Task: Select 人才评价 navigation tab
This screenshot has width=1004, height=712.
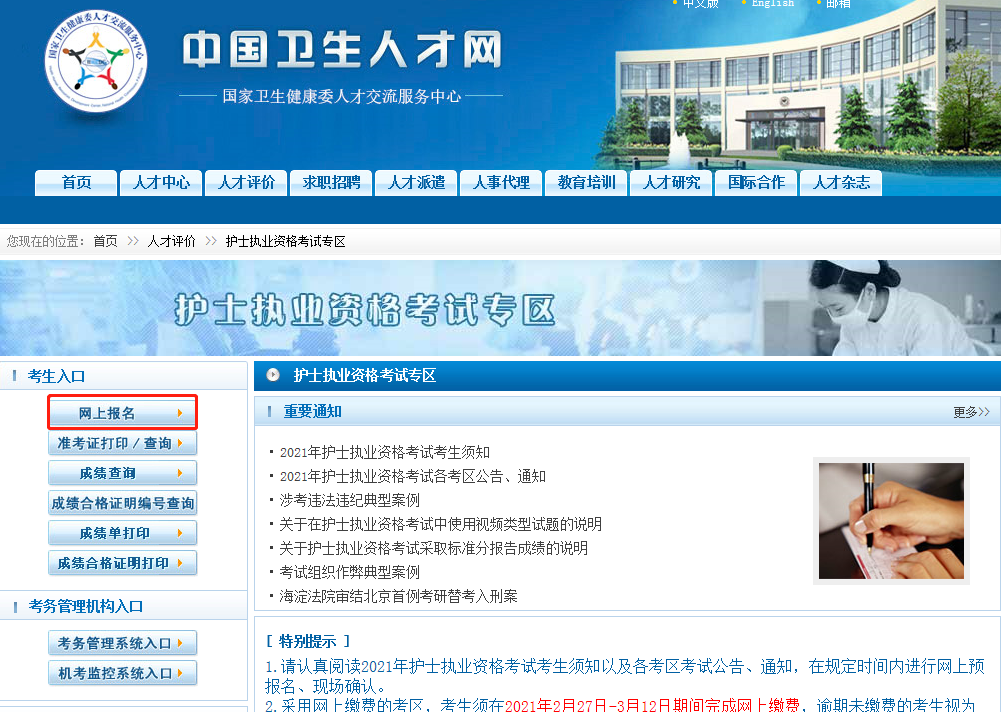Action: 246,182
